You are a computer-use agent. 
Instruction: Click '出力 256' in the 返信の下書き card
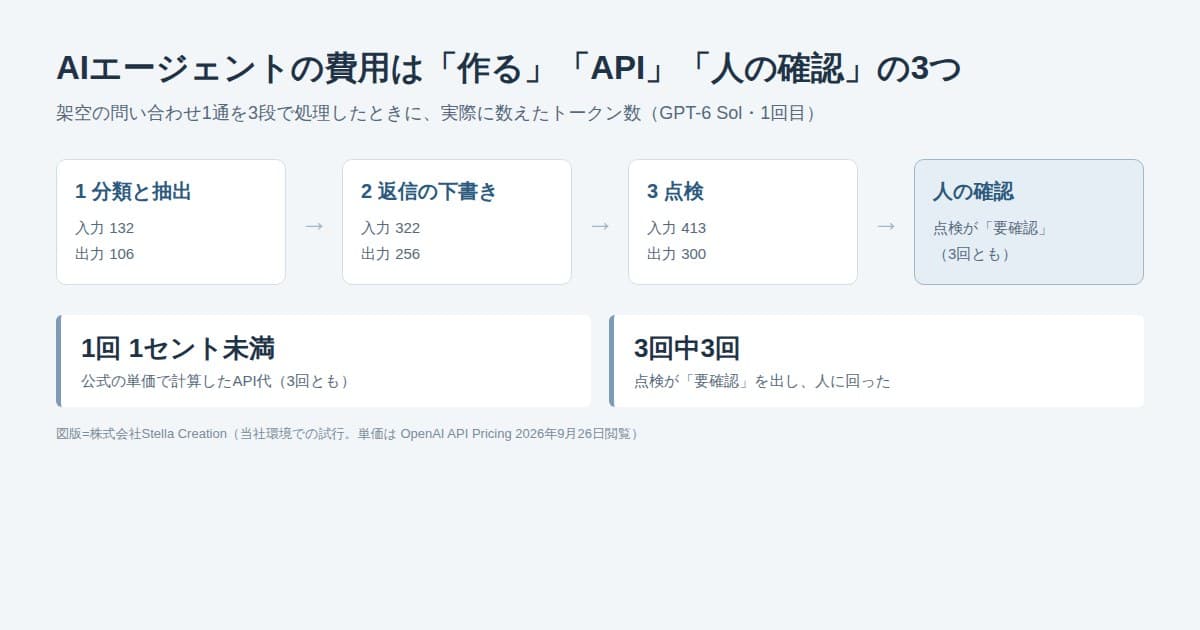[390, 254]
